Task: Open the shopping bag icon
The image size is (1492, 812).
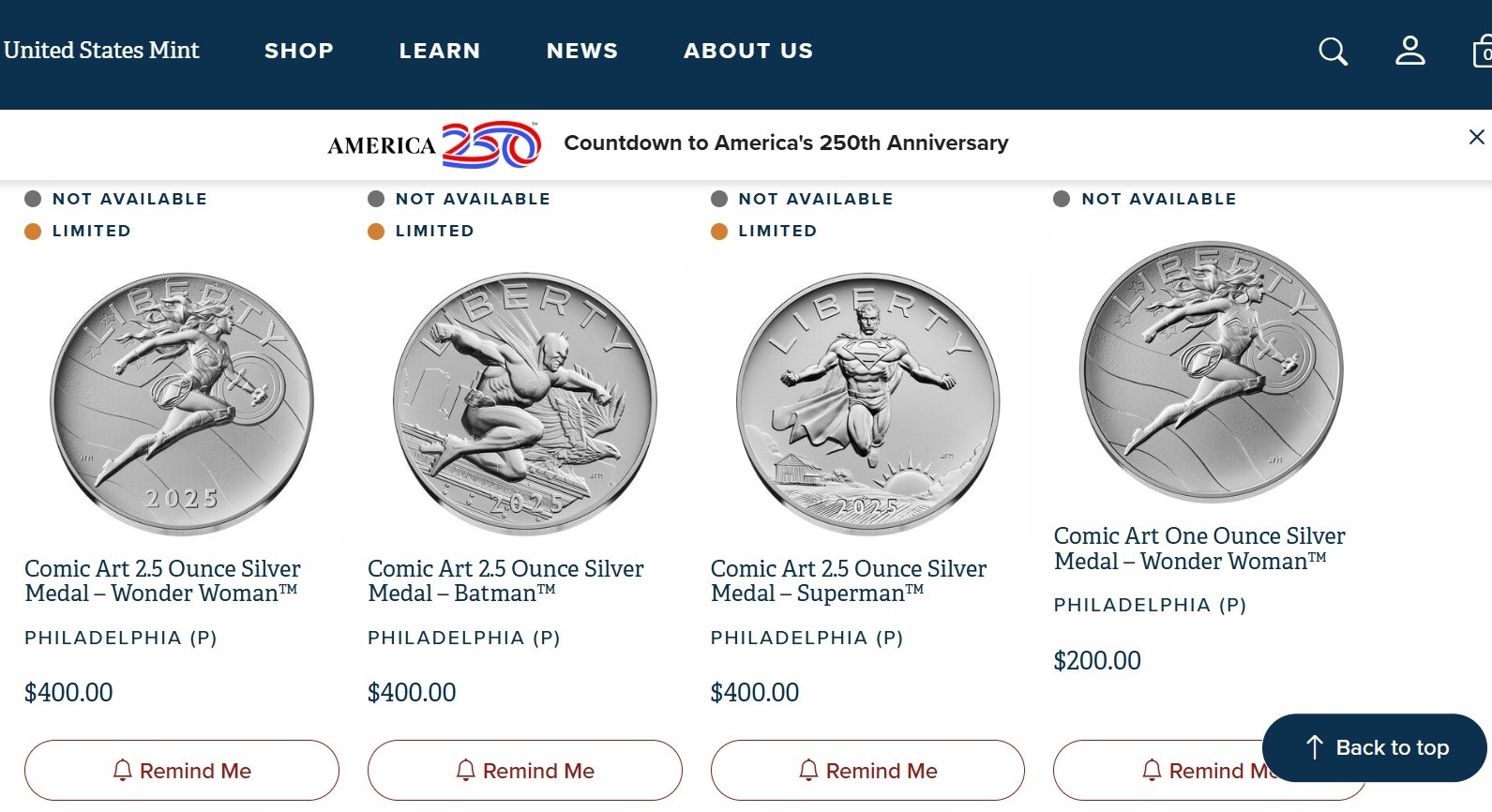Action: tap(1484, 52)
